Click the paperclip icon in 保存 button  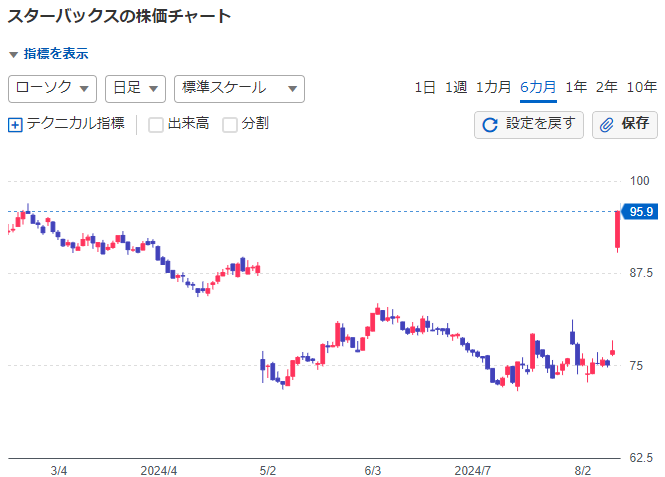[x=607, y=125]
